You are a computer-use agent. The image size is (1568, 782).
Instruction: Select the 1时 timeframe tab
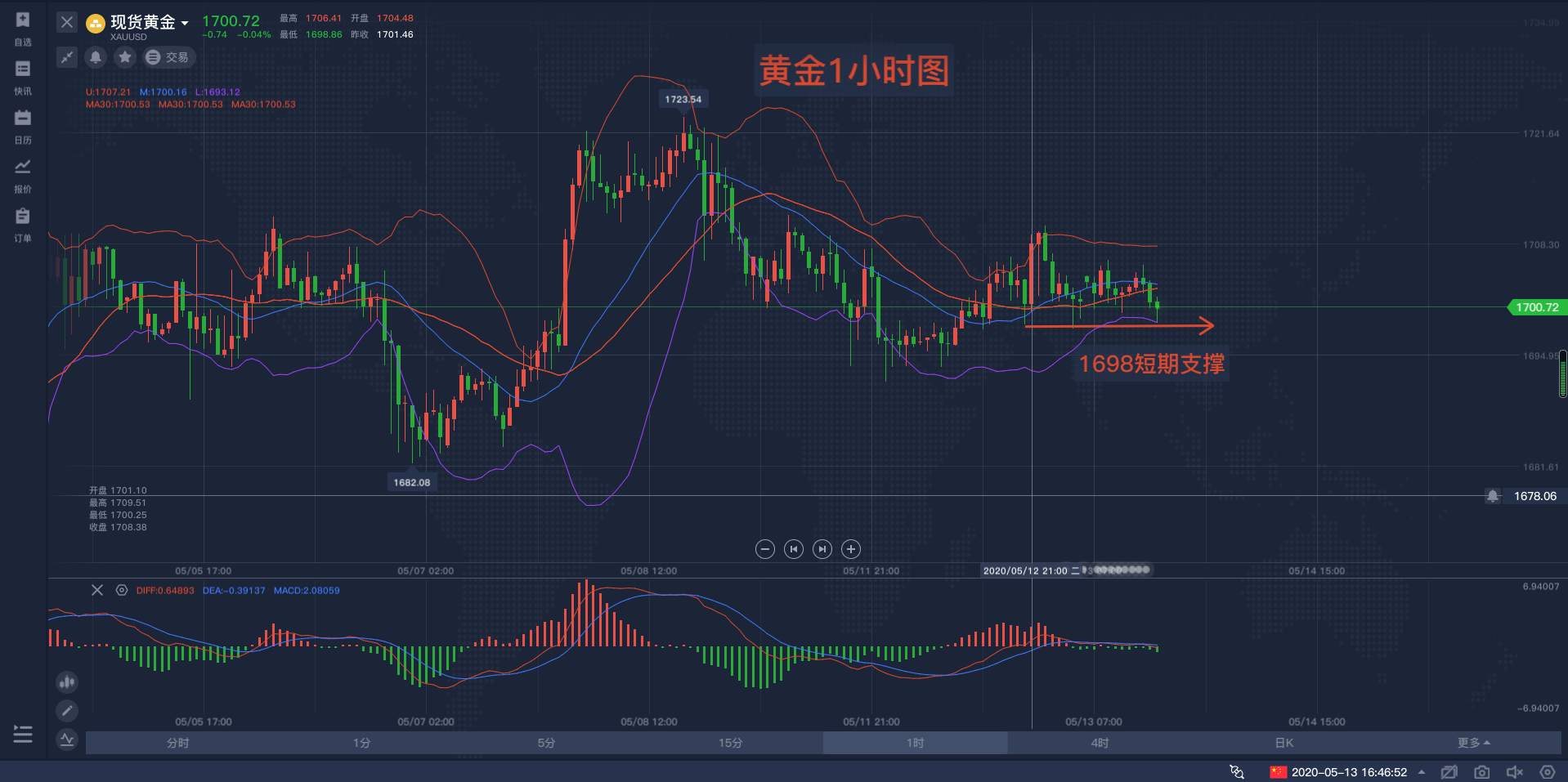pos(915,743)
